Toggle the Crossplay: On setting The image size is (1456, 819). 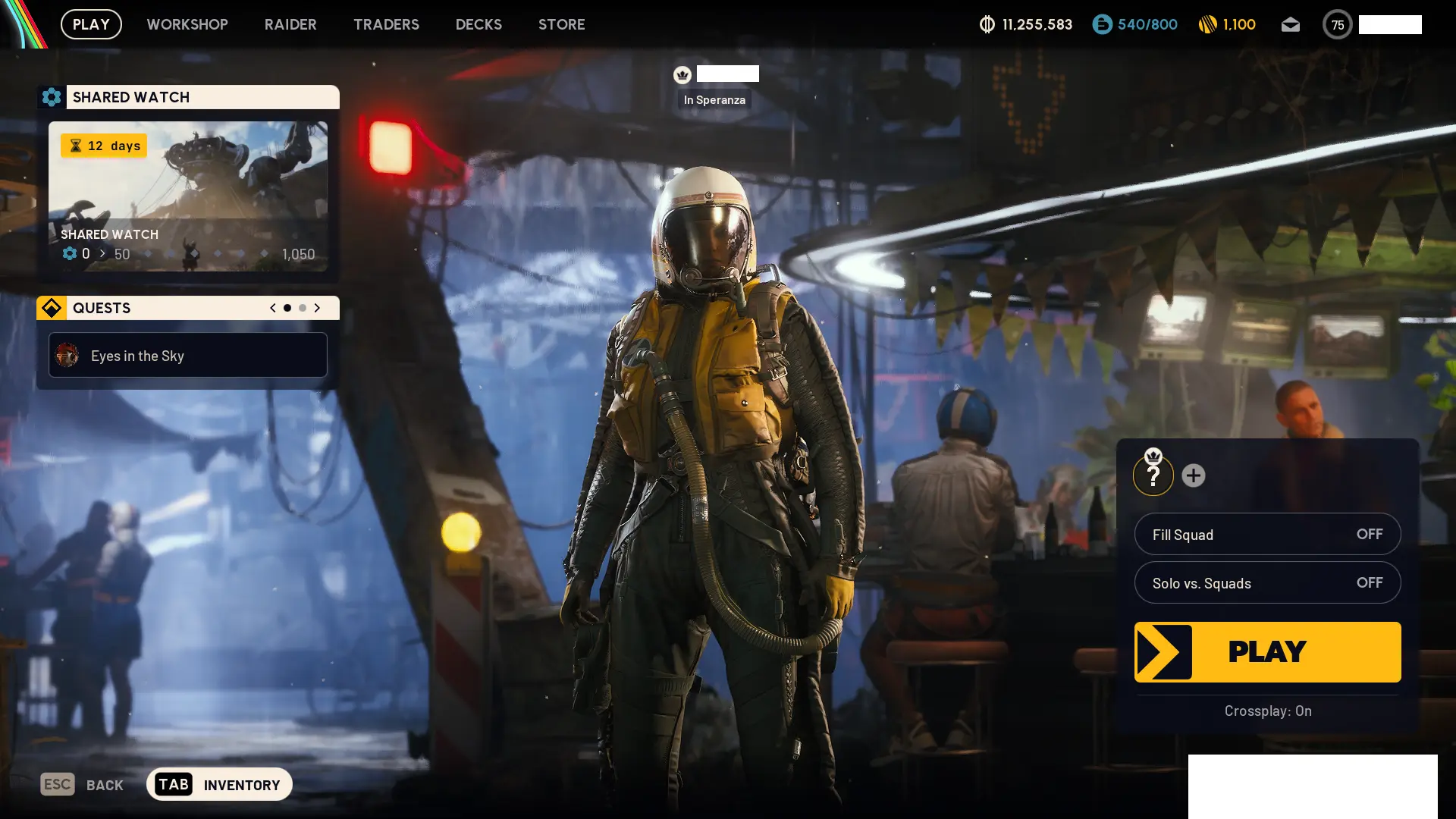click(x=1267, y=711)
